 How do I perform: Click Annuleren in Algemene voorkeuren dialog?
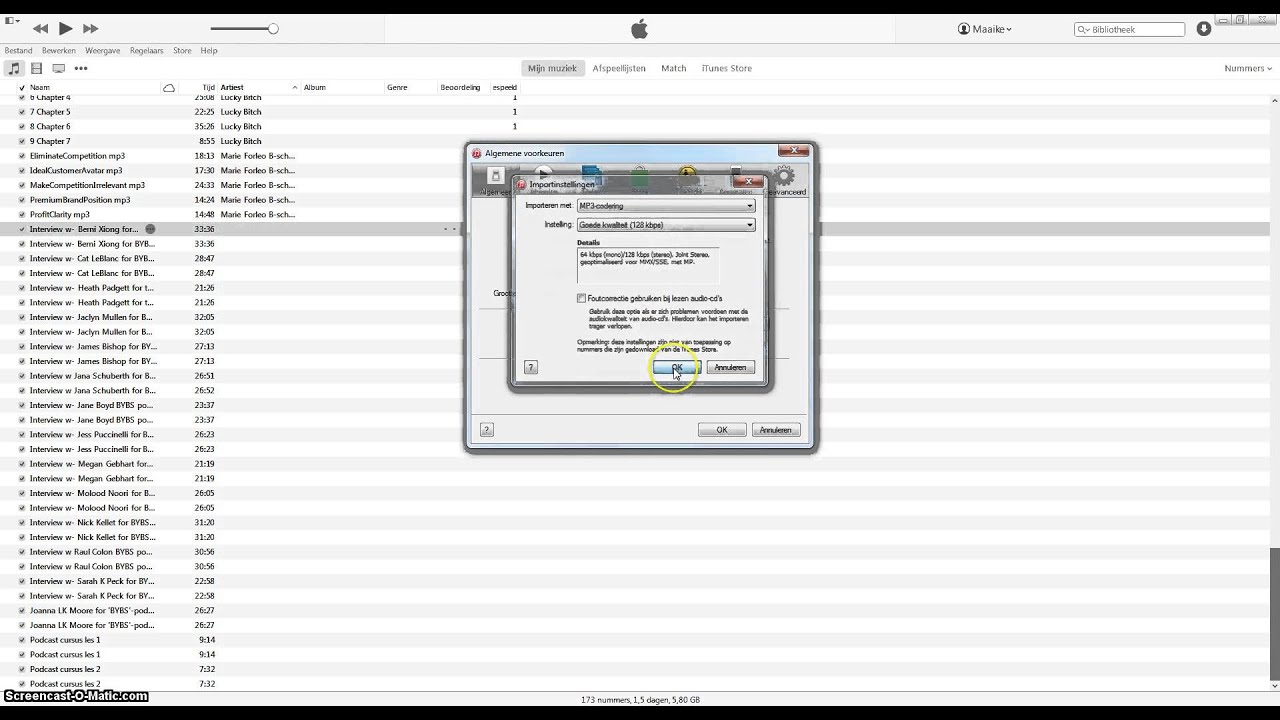click(x=776, y=430)
